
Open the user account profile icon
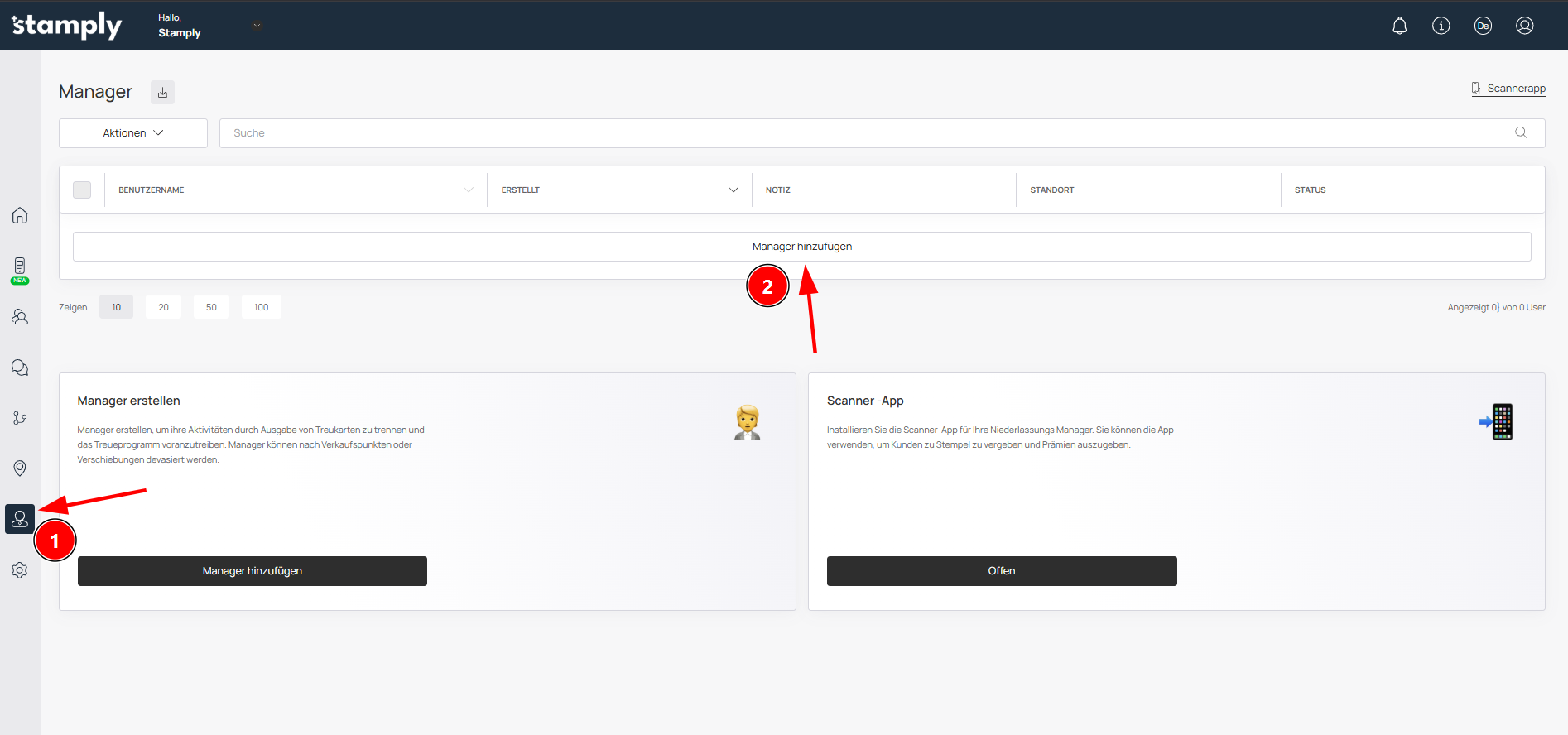click(1524, 26)
